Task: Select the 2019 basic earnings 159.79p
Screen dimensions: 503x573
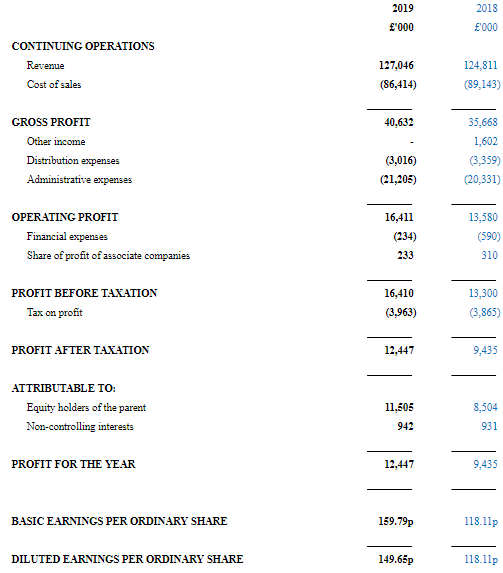Action: [x=396, y=521]
